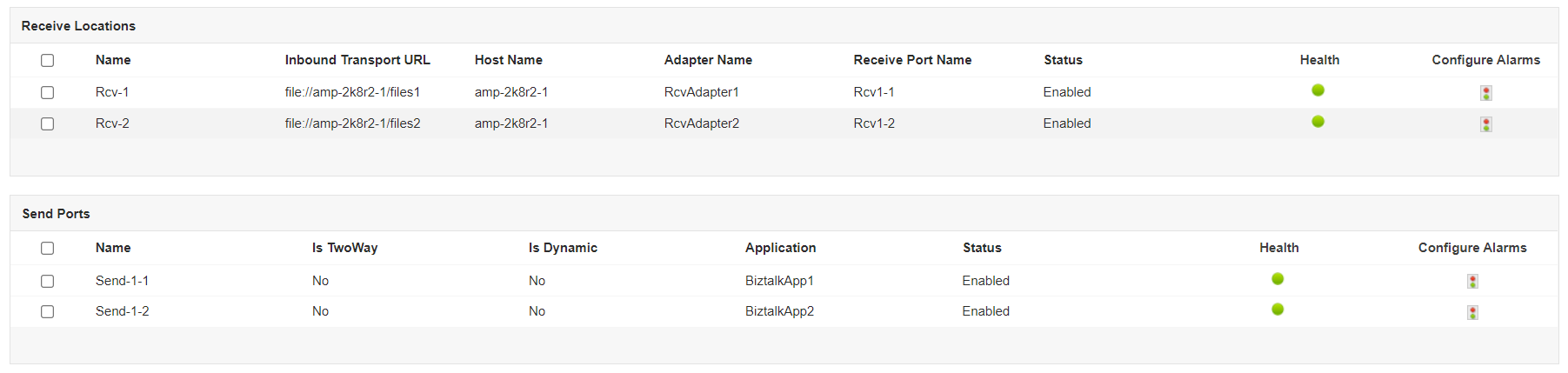The image size is (1568, 373).
Task: Select all Receive Locations header checkbox
Action: pyautogui.click(x=48, y=61)
